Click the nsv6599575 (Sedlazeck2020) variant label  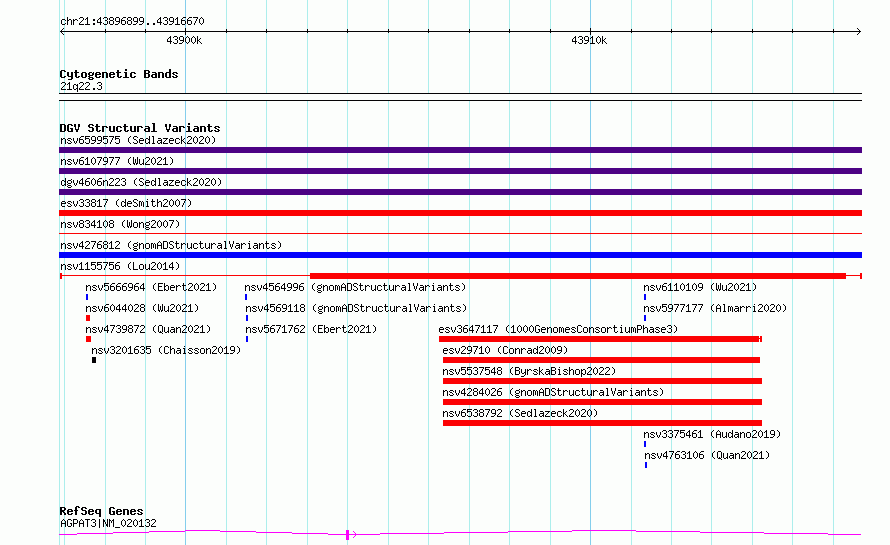point(138,140)
